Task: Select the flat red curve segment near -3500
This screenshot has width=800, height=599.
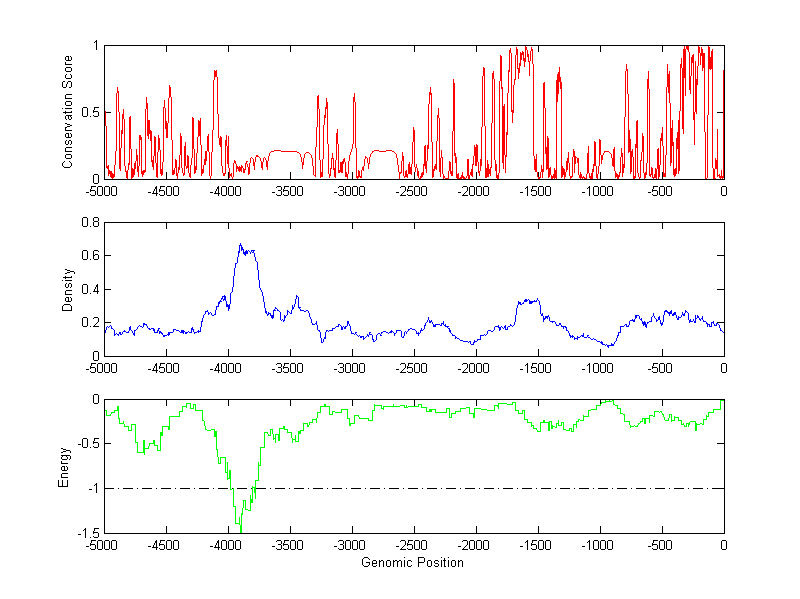Action: click(x=287, y=151)
